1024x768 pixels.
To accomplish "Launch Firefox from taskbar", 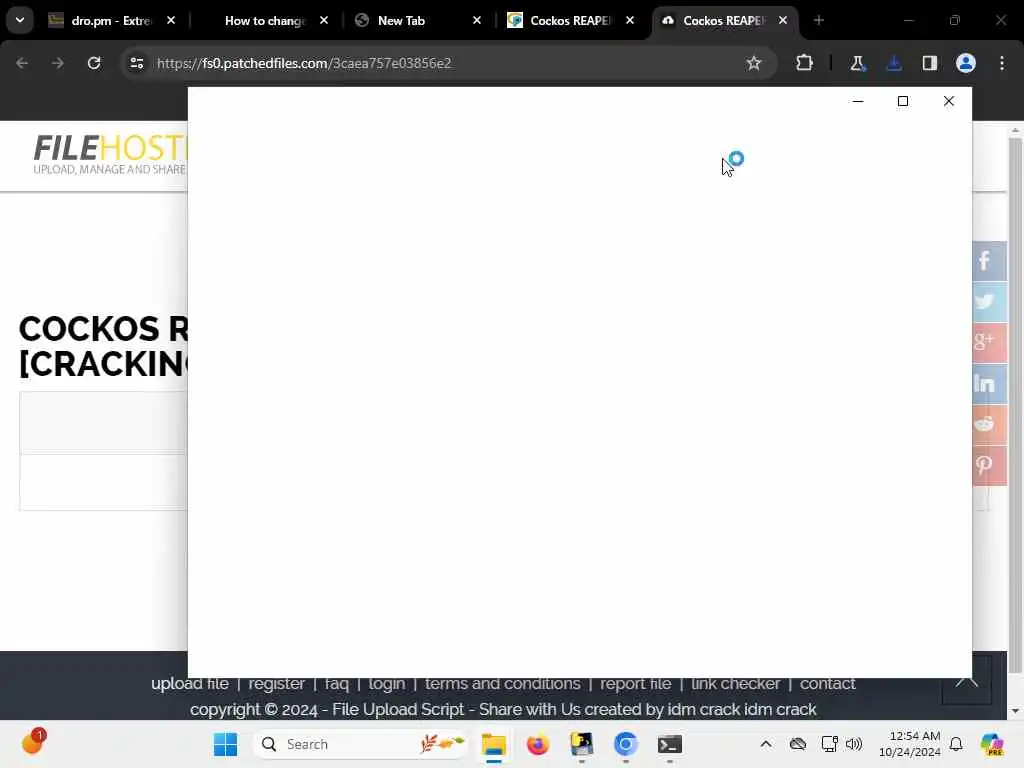I will point(537,744).
